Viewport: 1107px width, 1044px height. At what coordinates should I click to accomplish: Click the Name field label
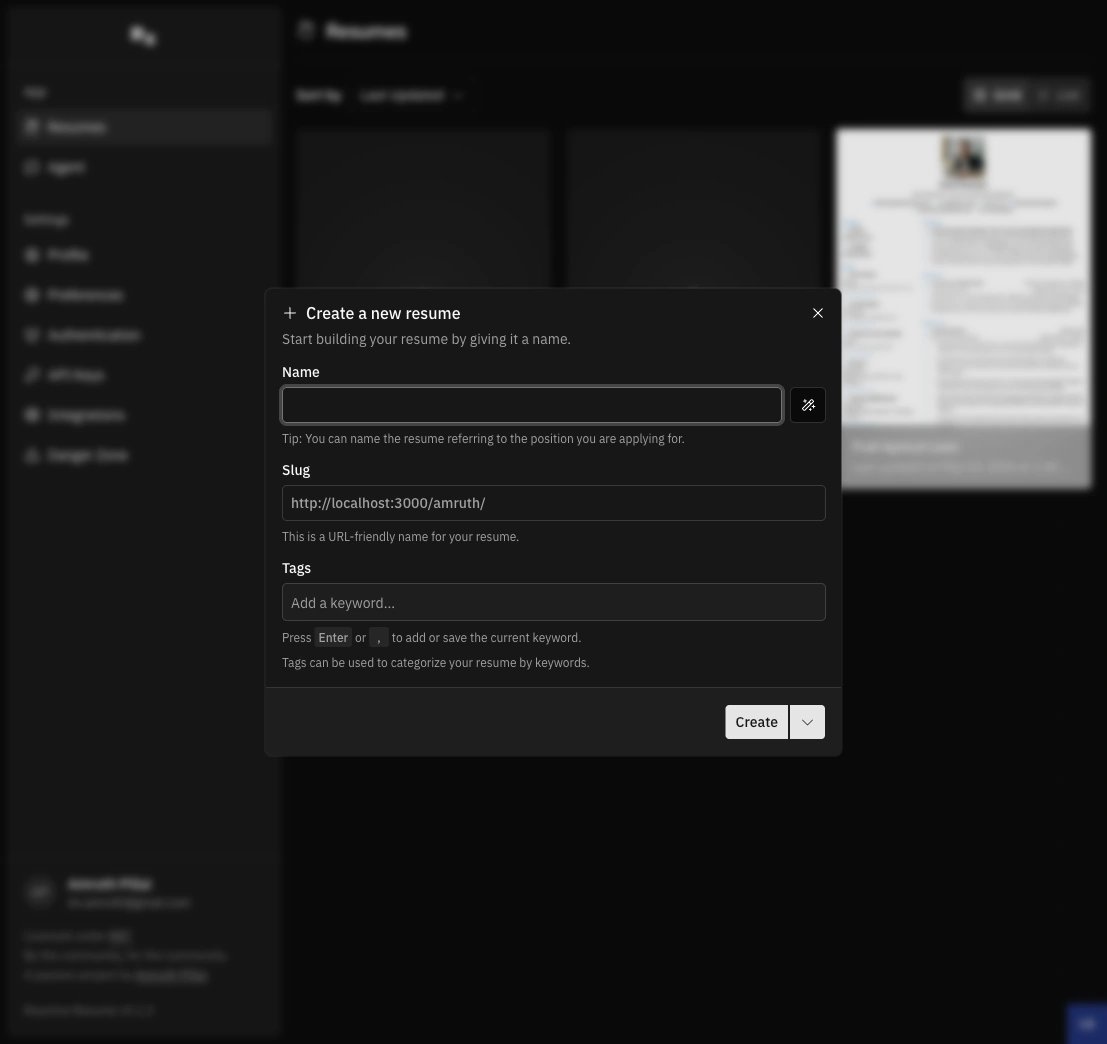[301, 372]
